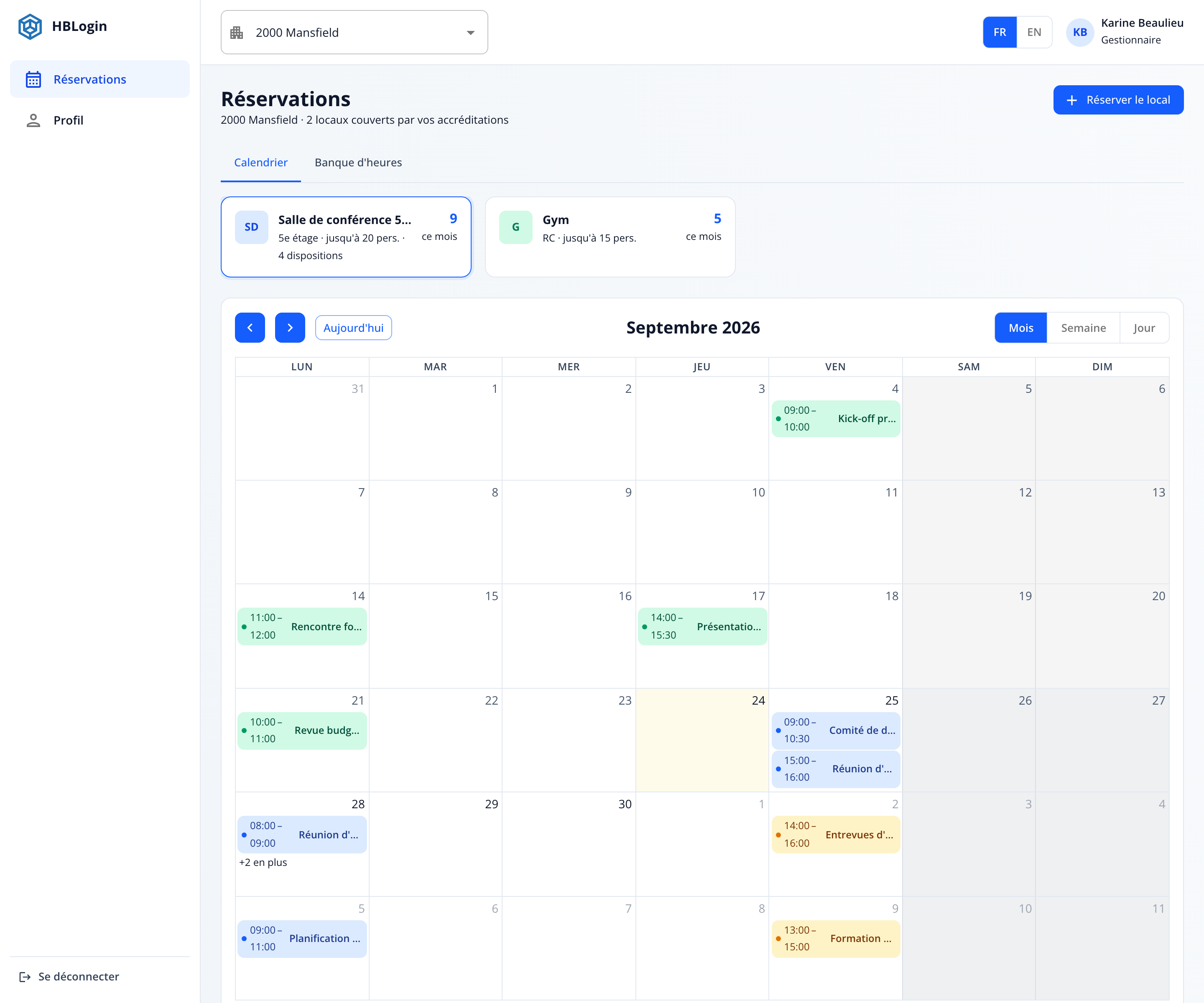The width and height of the screenshot is (1204, 1003).
Task: Open the yellow Entrevues event
Action: coord(836,835)
